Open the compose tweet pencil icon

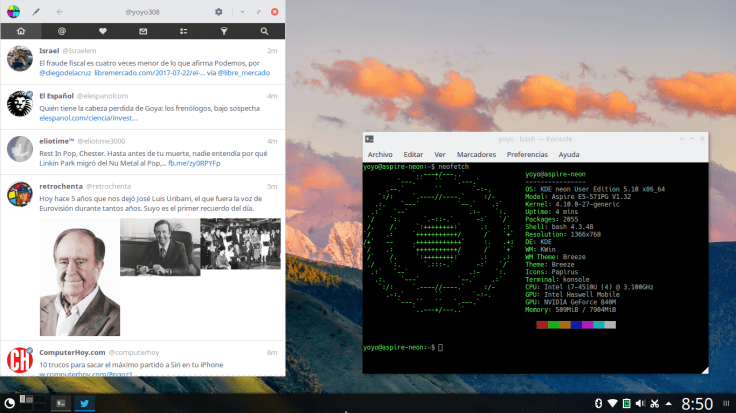pos(37,11)
